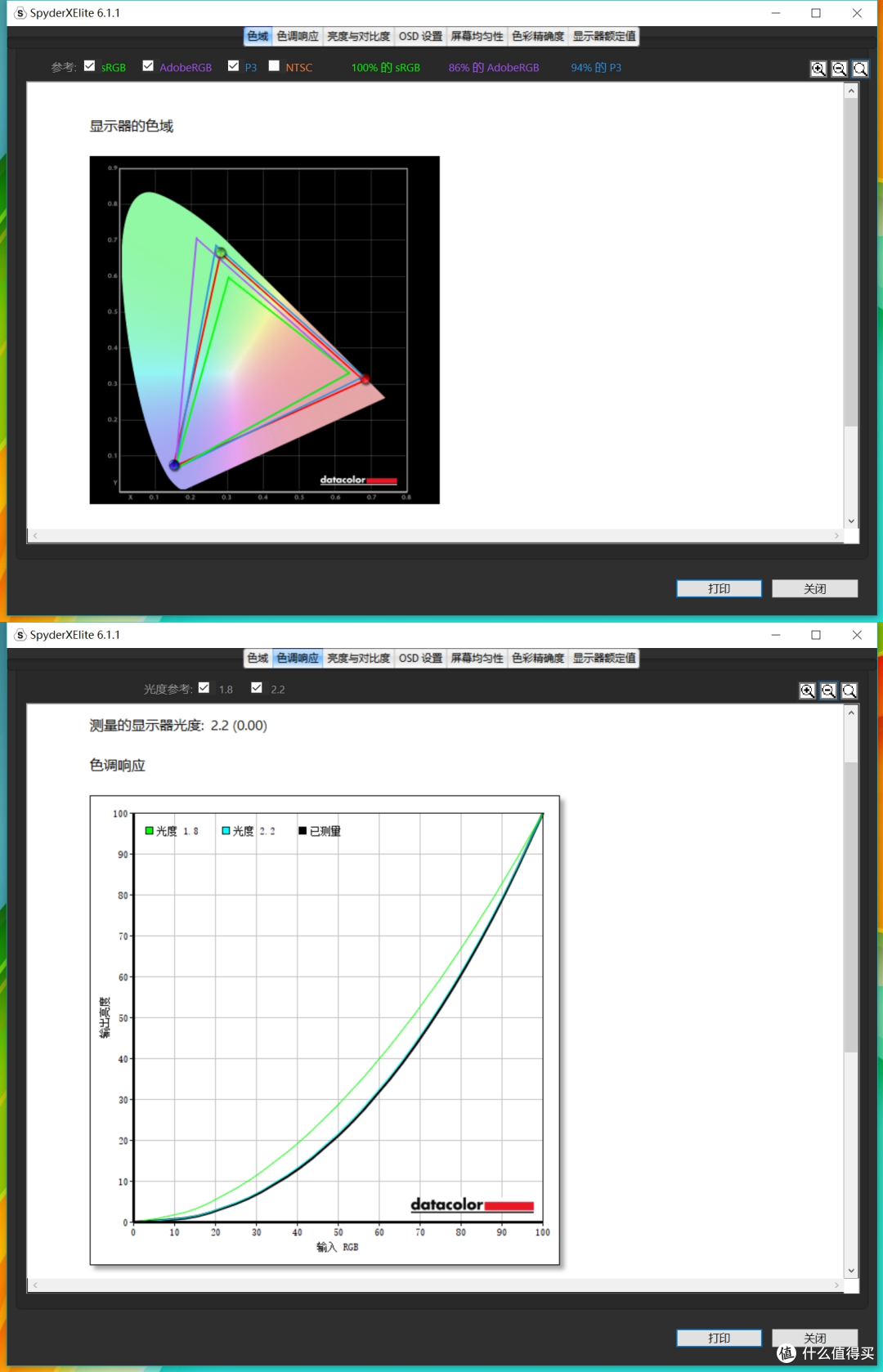Click scroll-down arrow in gamut window
The image size is (883, 1372).
851,521
